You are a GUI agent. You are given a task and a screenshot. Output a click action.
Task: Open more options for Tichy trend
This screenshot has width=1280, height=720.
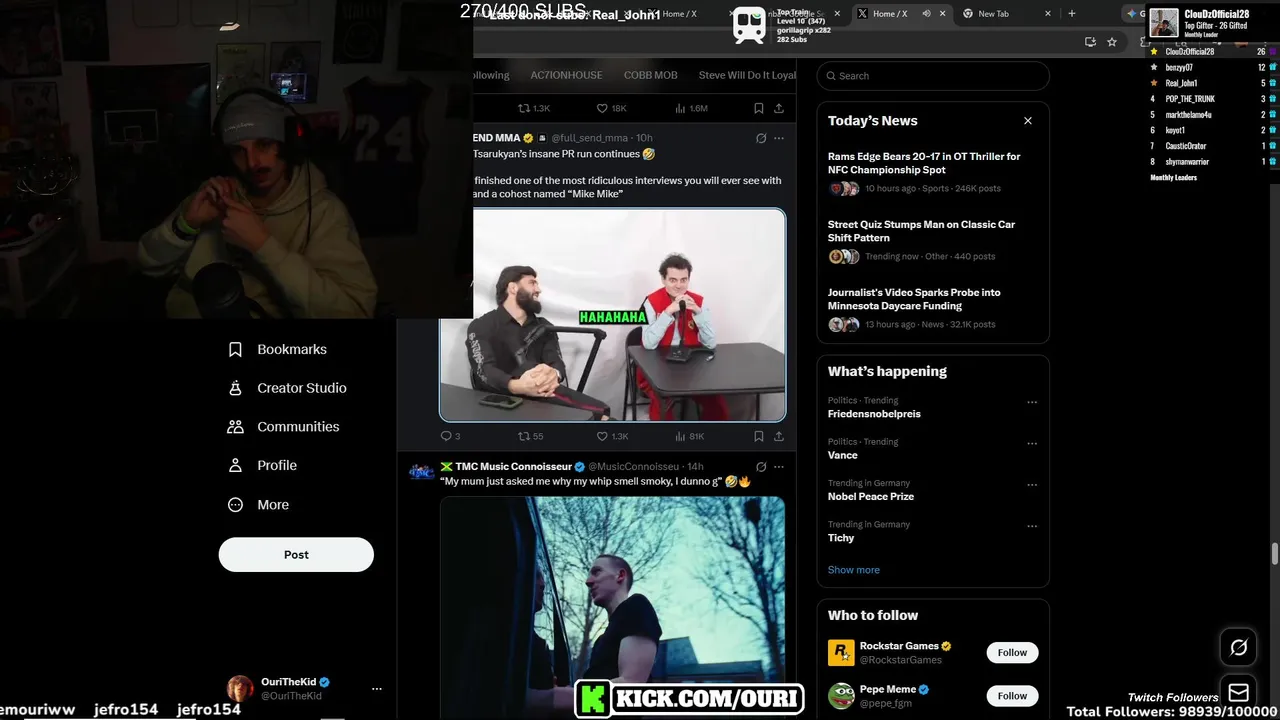(x=1032, y=527)
